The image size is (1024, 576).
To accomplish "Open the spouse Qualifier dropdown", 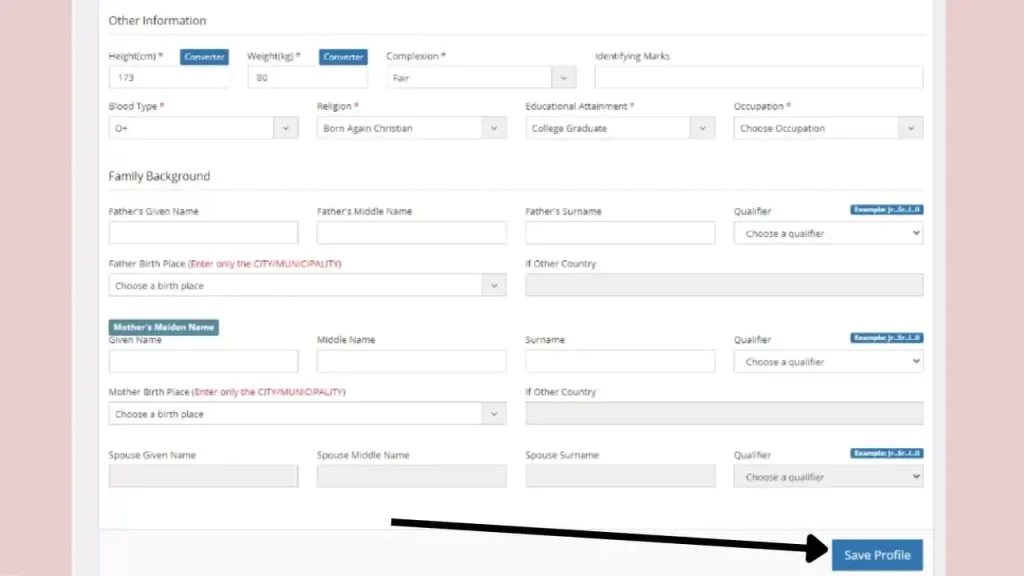I will click(828, 477).
